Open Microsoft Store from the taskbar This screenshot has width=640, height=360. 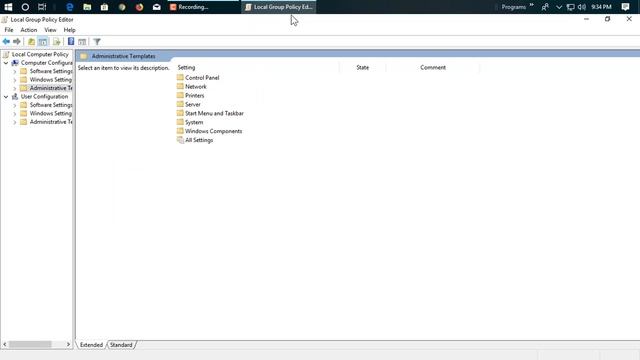click(104, 7)
